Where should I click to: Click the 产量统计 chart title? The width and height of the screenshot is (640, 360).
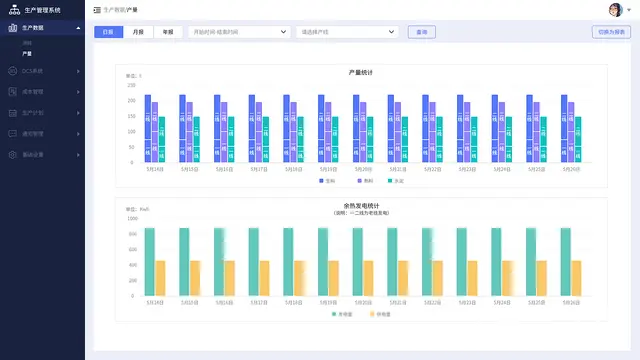point(361,73)
